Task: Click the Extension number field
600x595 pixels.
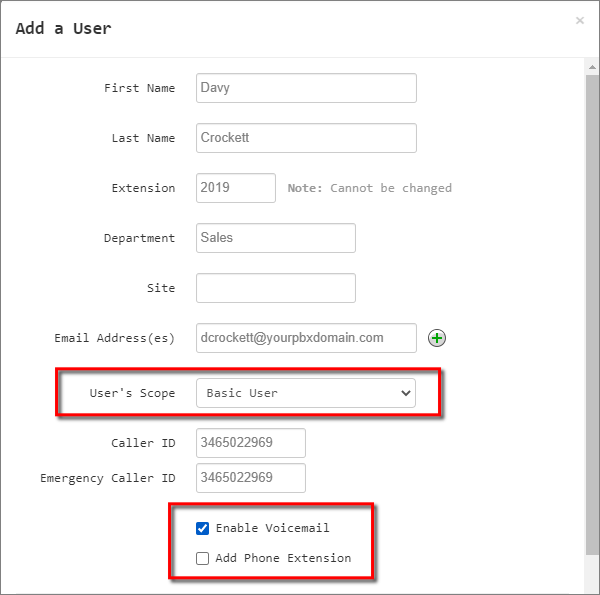Action: pos(236,188)
